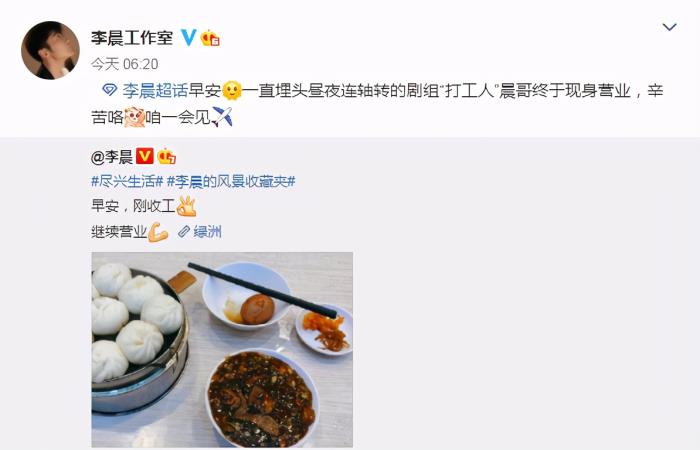
Task: Click the crown level badge beside @李晨
Action: pyautogui.click(x=167, y=156)
